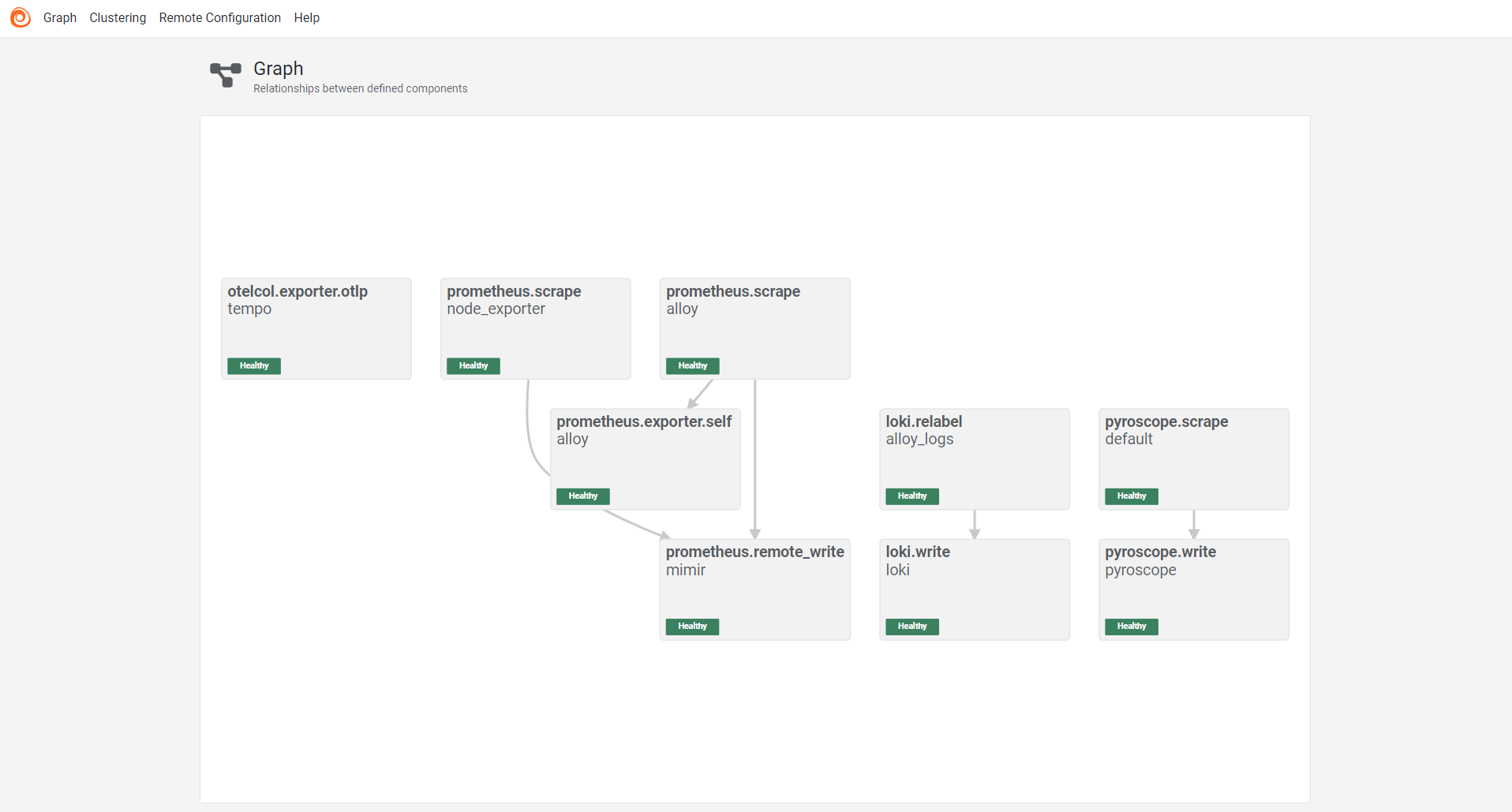The height and width of the screenshot is (812, 1512).
Task: Open the Graph menu item
Action: pyautogui.click(x=60, y=17)
